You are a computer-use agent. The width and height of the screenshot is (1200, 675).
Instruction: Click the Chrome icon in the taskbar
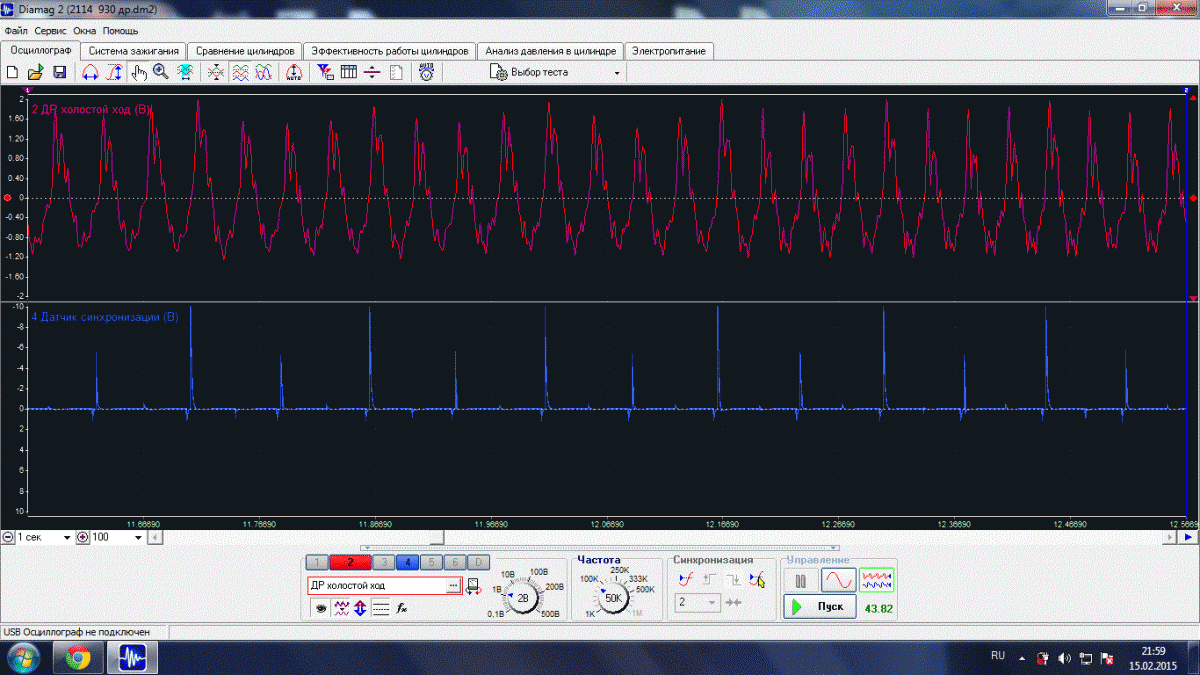click(x=78, y=658)
